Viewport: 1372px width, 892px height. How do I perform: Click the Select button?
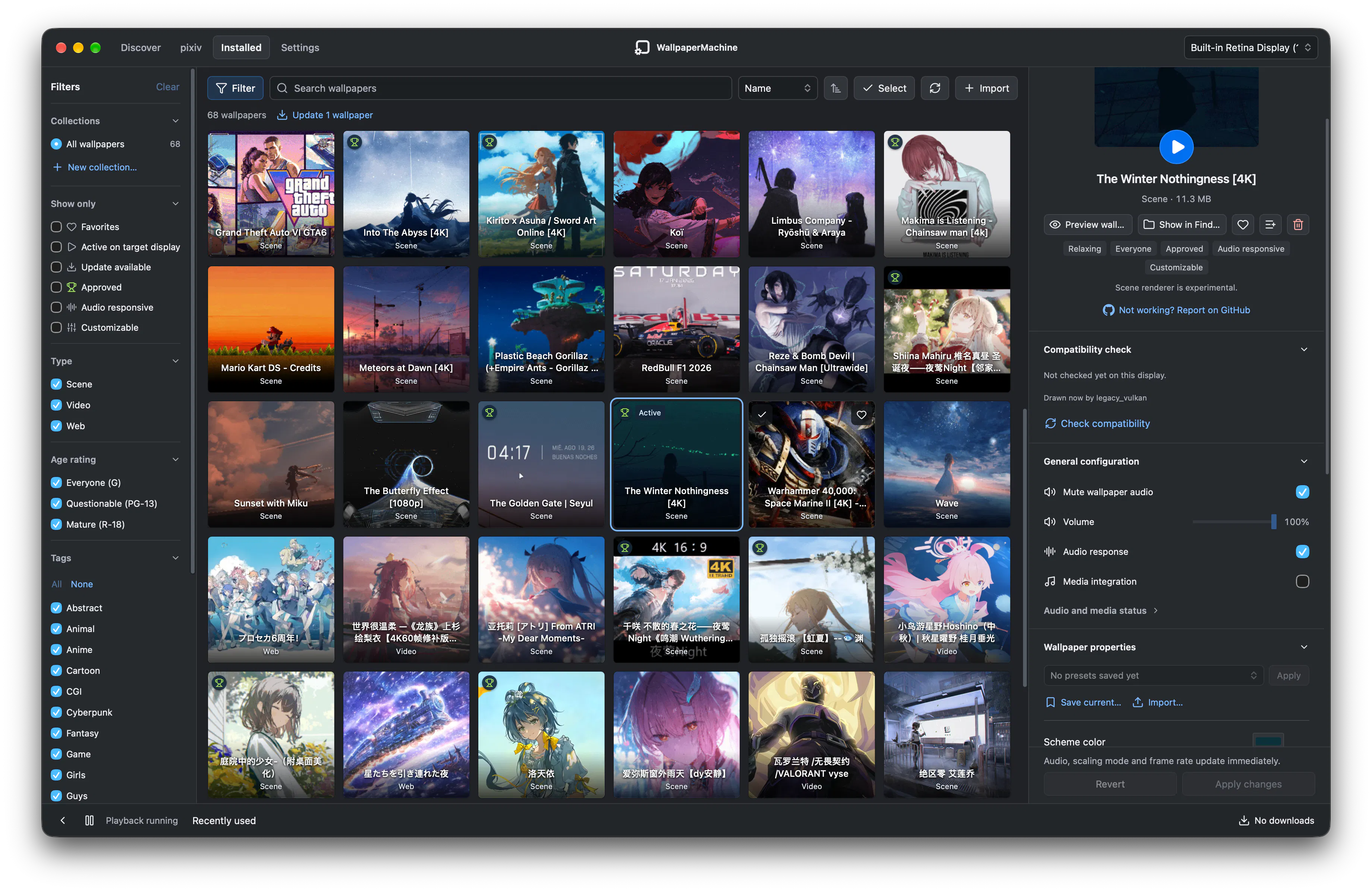pos(884,88)
